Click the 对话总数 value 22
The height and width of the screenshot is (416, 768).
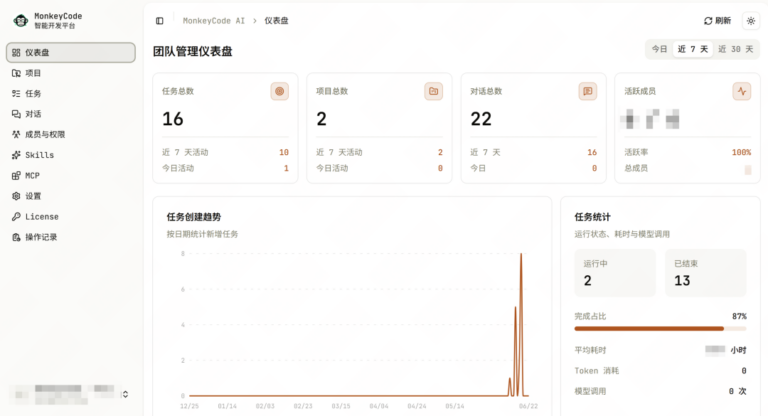[481, 119]
